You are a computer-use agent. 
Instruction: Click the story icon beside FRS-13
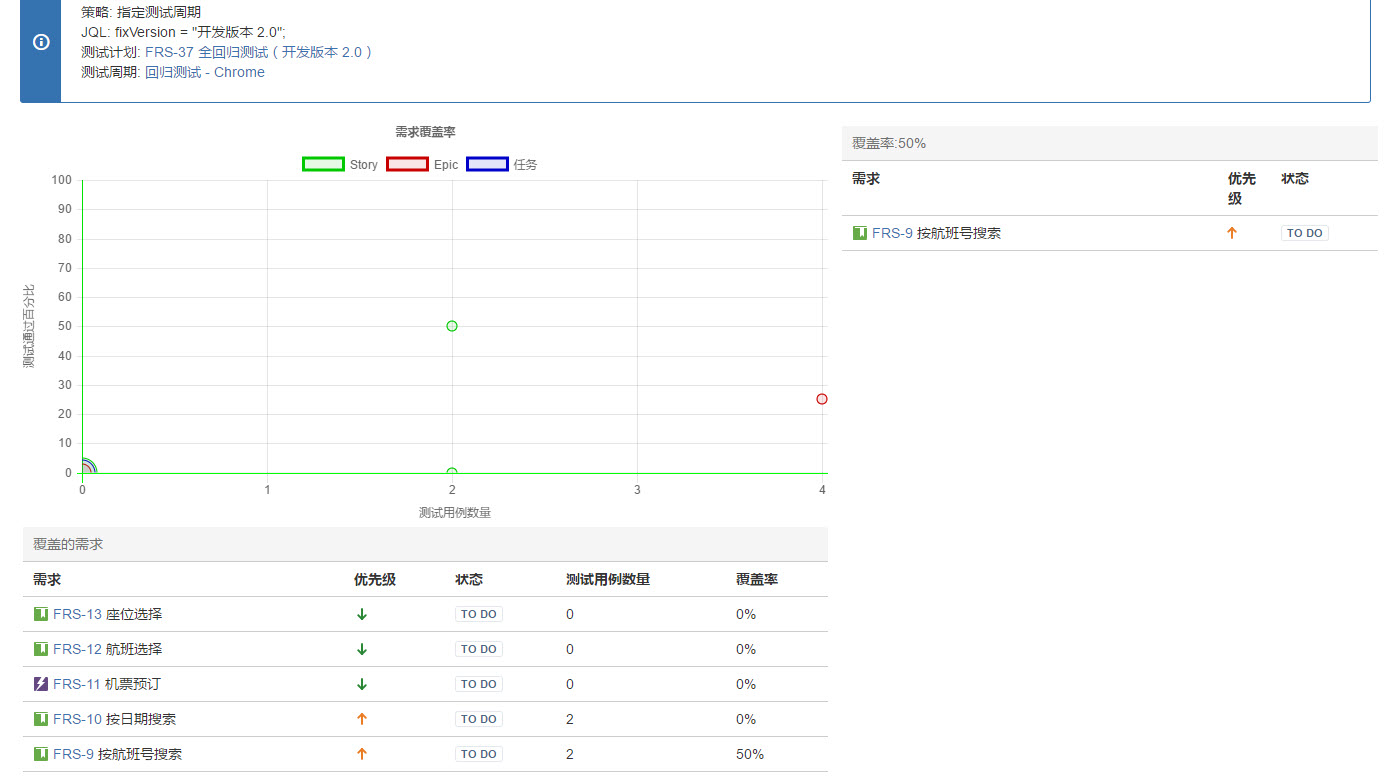click(x=41, y=614)
